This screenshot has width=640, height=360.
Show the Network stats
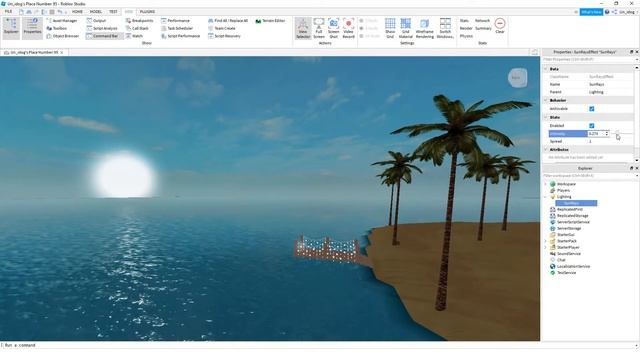tap(482, 20)
